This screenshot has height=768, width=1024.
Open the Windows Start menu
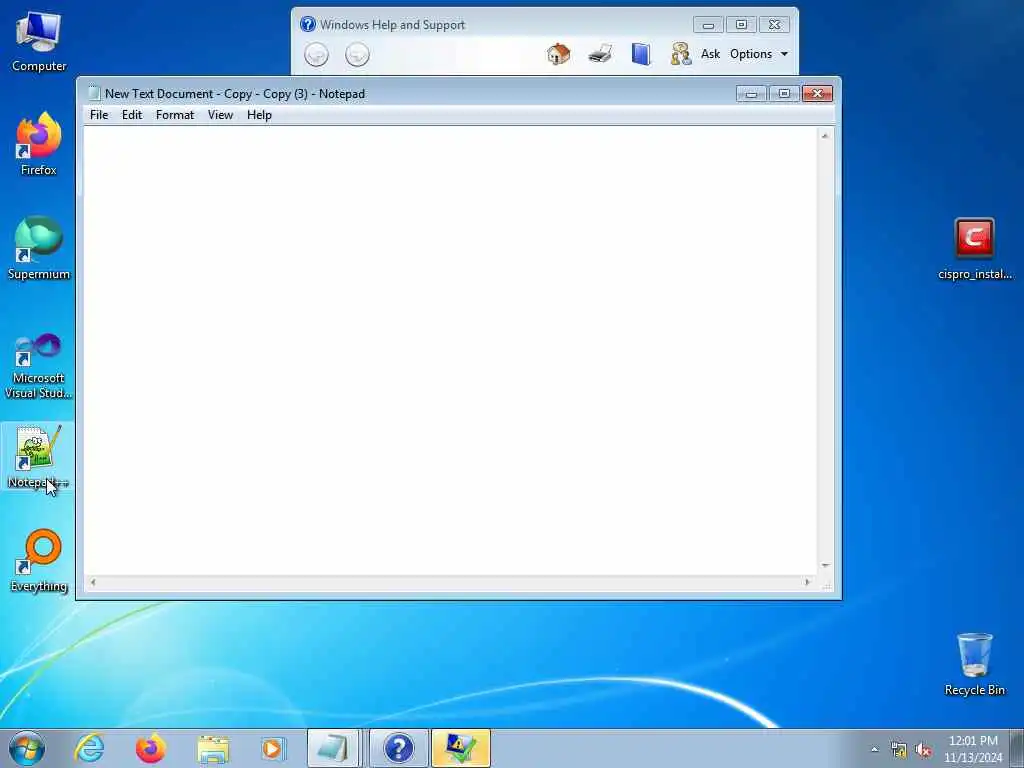(x=27, y=748)
